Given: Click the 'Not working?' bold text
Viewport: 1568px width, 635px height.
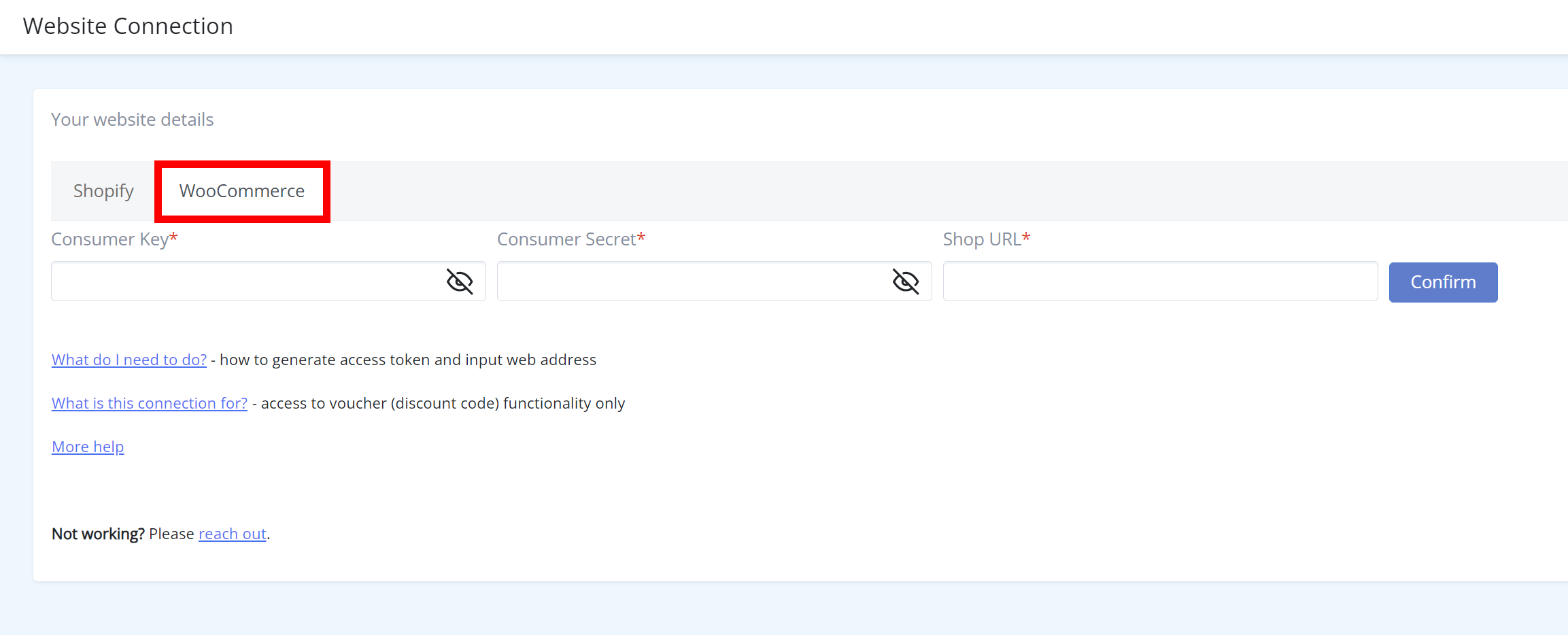Looking at the screenshot, I should pyautogui.click(x=98, y=534).
